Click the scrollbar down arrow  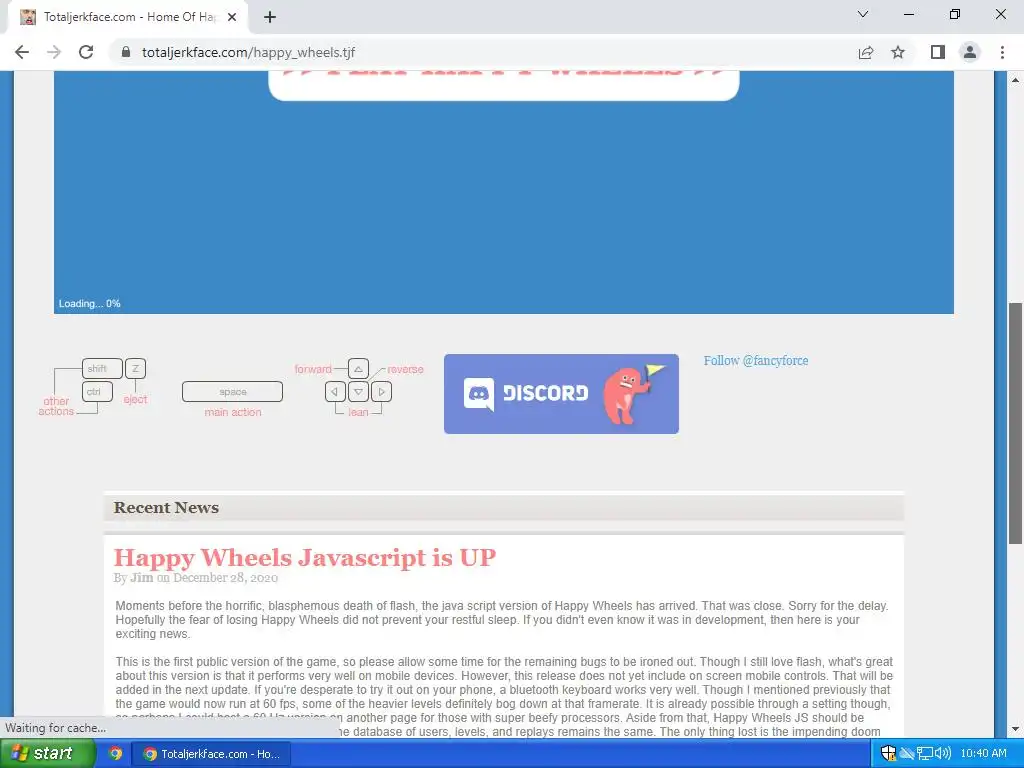pos(1015,729)
